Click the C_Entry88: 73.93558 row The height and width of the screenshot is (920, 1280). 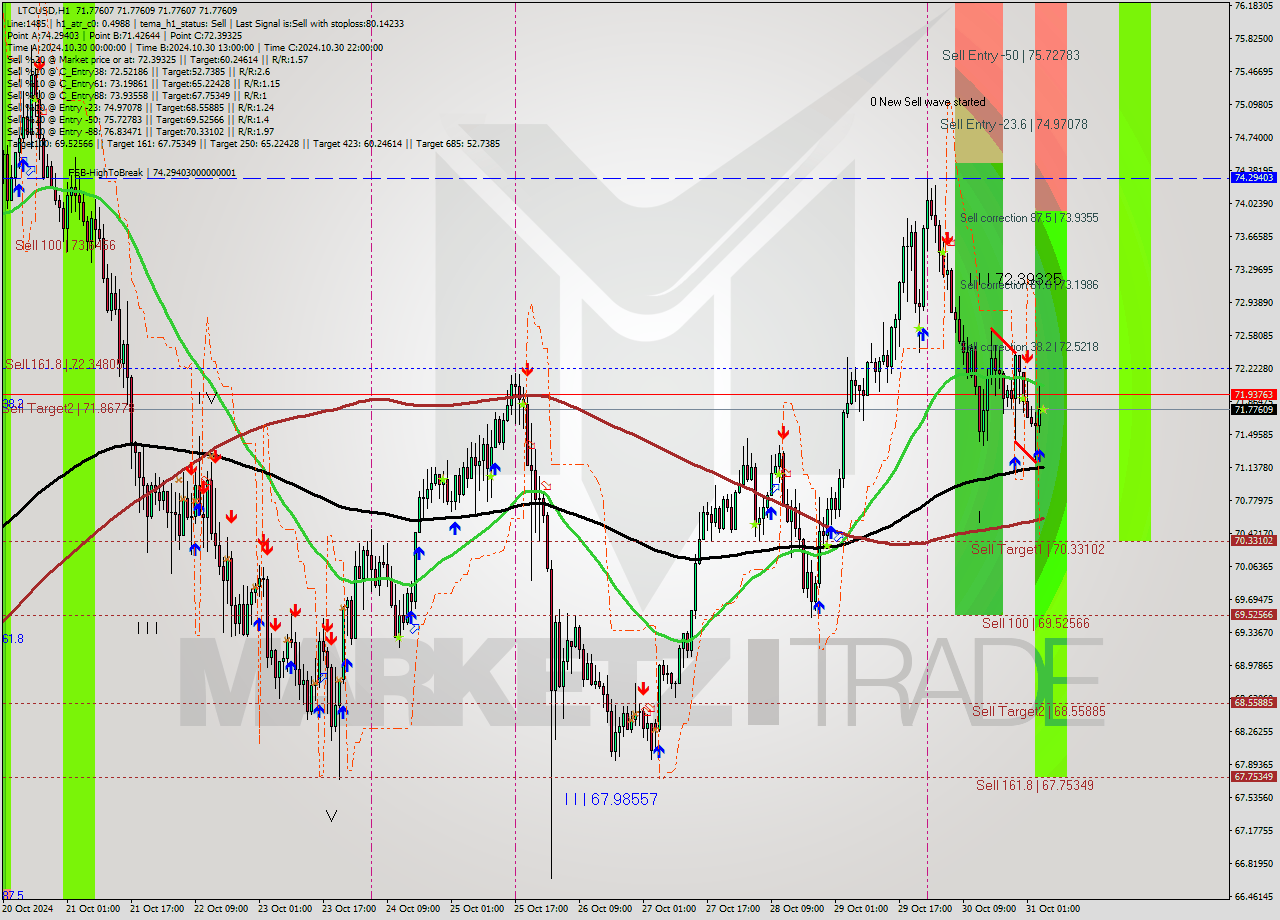coord(138,95)
